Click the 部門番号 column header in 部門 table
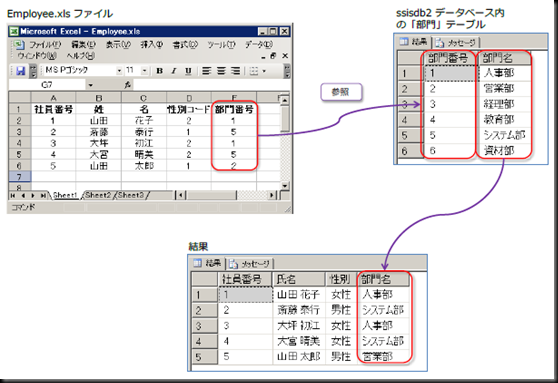Image resolution: width=558 pixels, height=383 pixels. coord(451,58)
